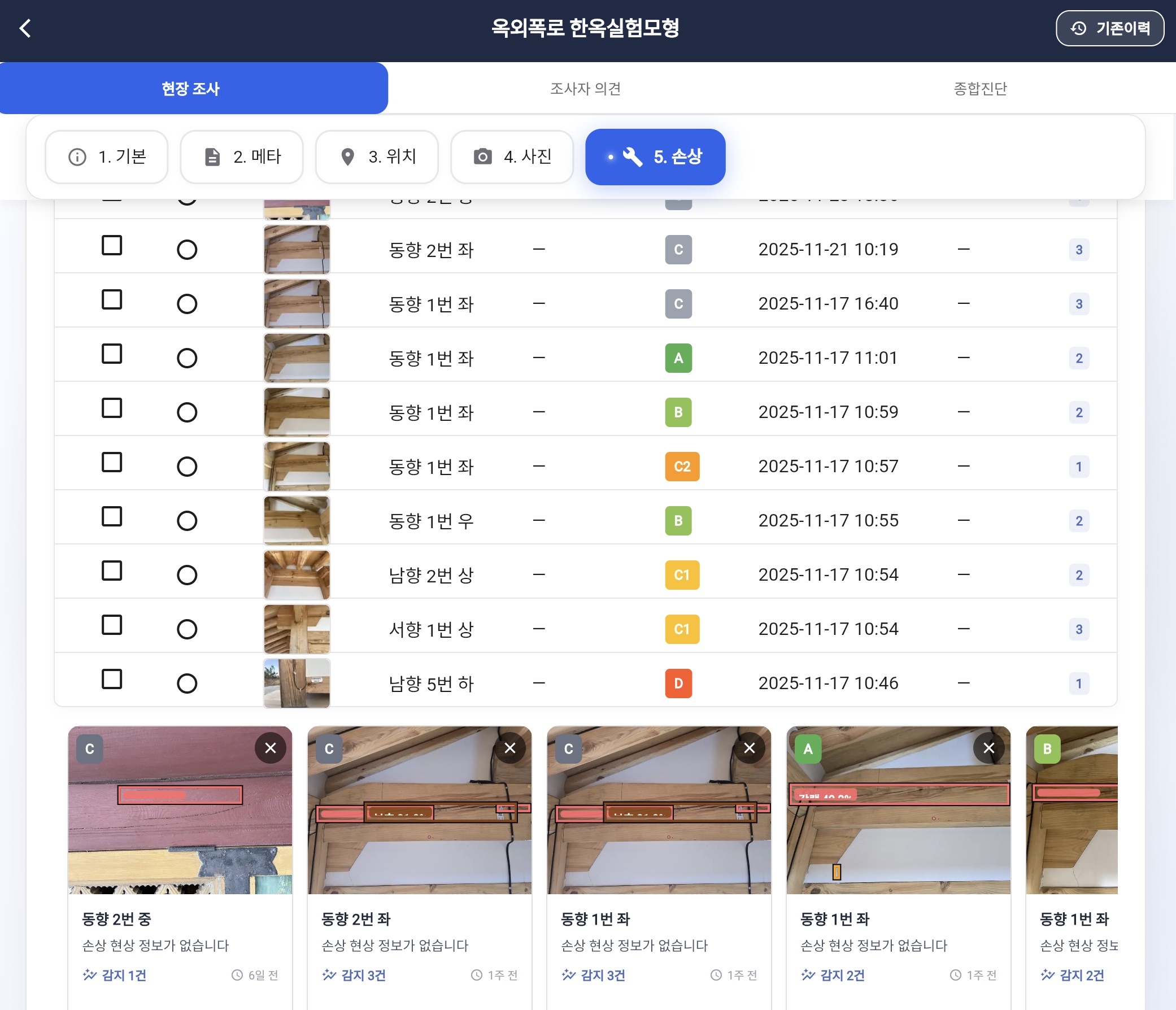Switch to the 조사자 의견 tab
This screenshot has width=1176, height=1010.
tap(585, 88)
